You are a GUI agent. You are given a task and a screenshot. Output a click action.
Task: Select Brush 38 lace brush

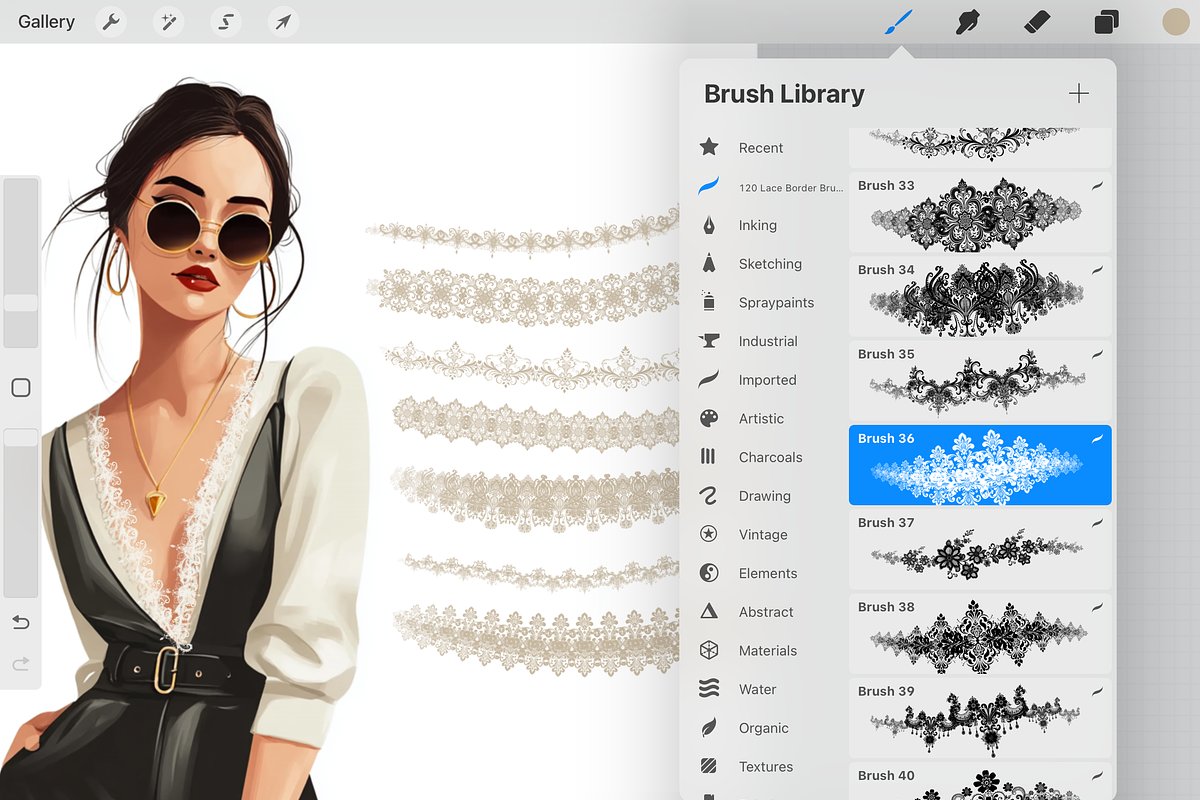tap(980, 633)
